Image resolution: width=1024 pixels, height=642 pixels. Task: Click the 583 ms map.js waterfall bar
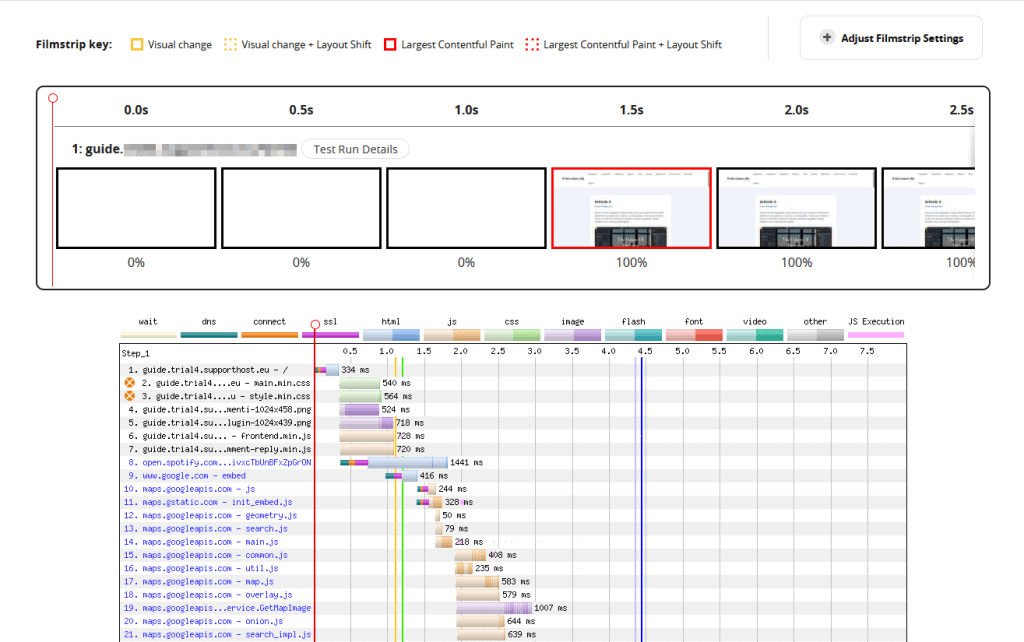[477, 581]
